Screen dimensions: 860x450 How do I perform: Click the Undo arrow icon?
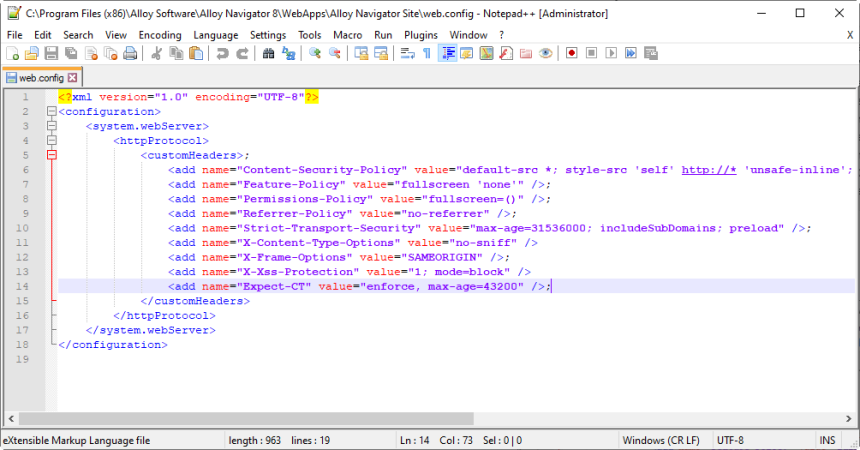(x=222, y=54)
